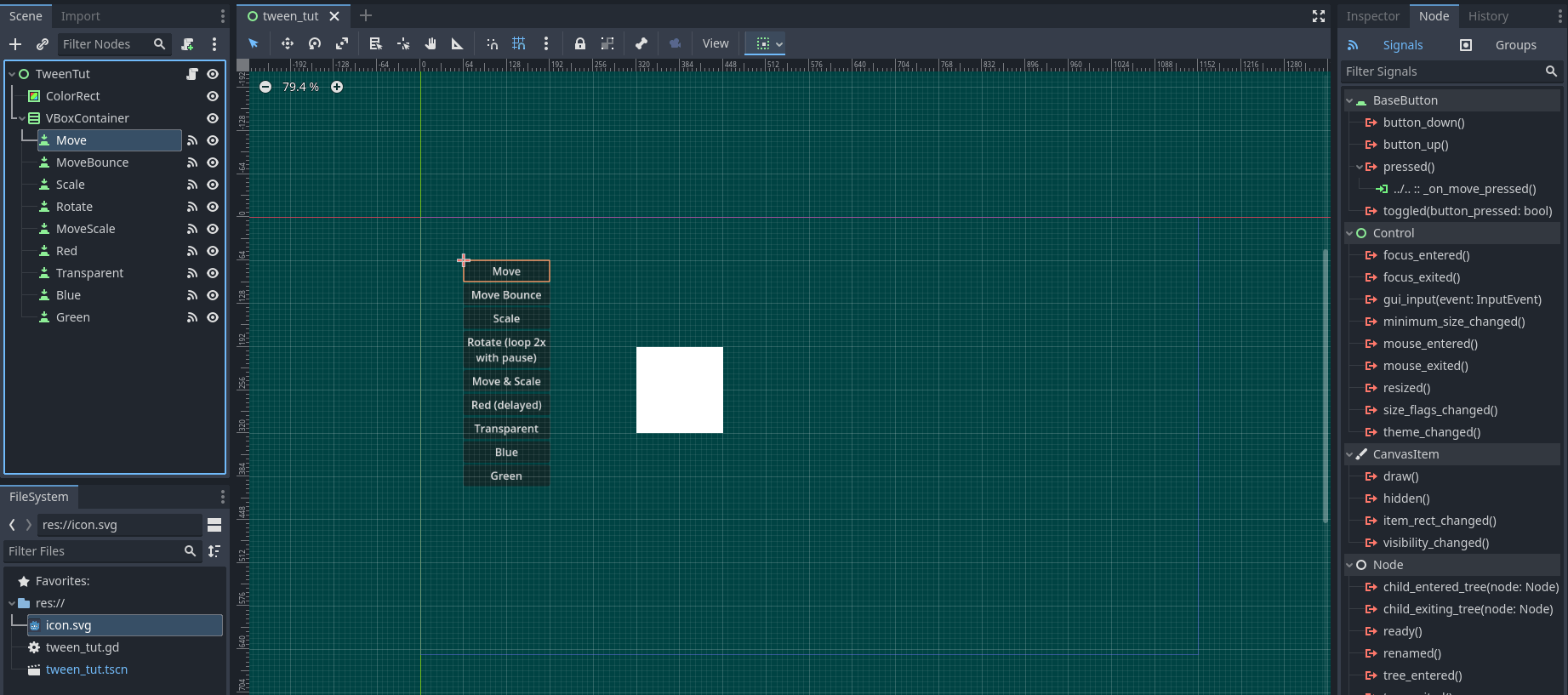Screen dimensions: 1568x695
Task: Select the button_down() signal
Action: [1423, 122]
